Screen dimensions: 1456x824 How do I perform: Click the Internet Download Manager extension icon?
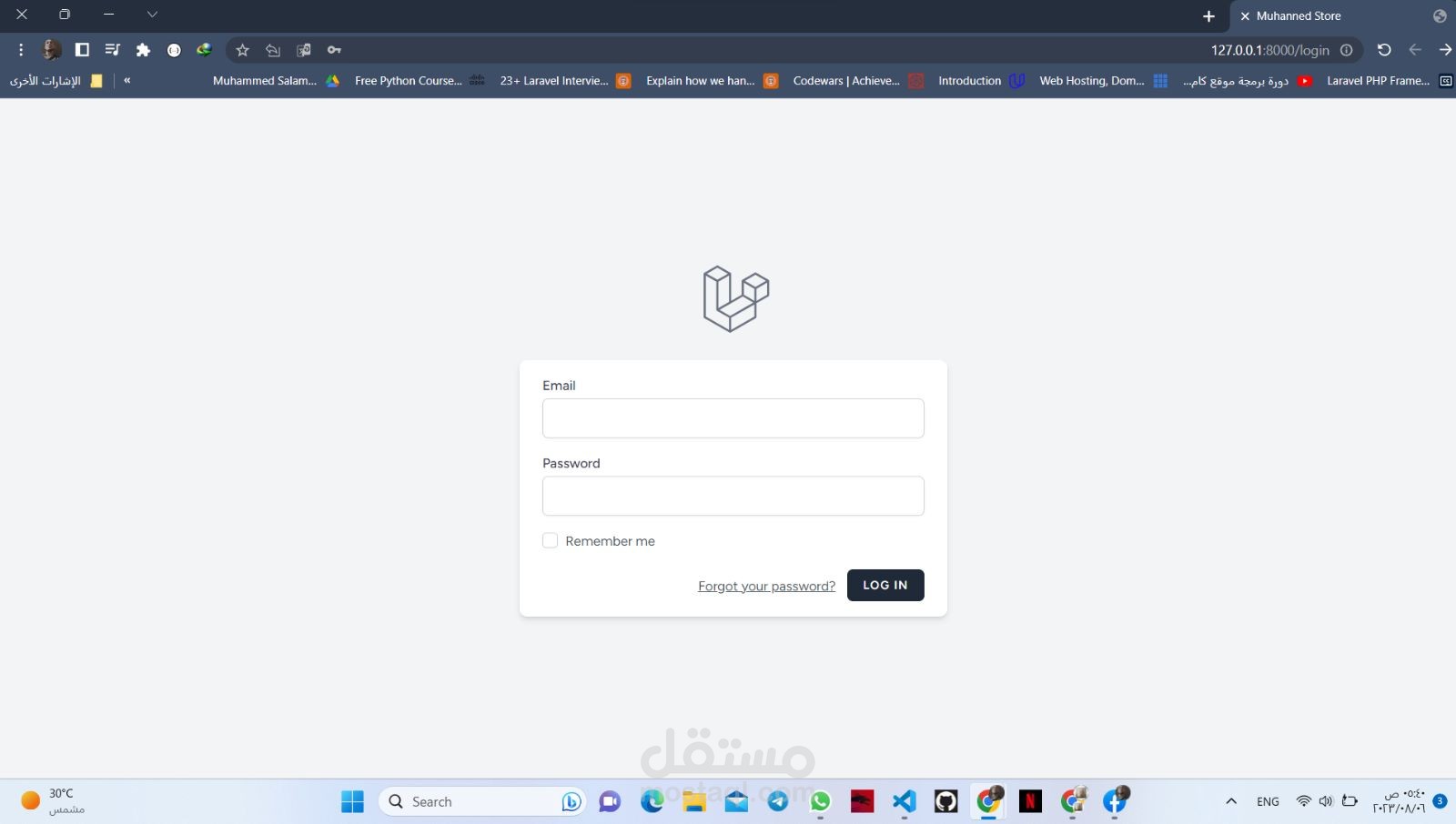click(204, 50)
